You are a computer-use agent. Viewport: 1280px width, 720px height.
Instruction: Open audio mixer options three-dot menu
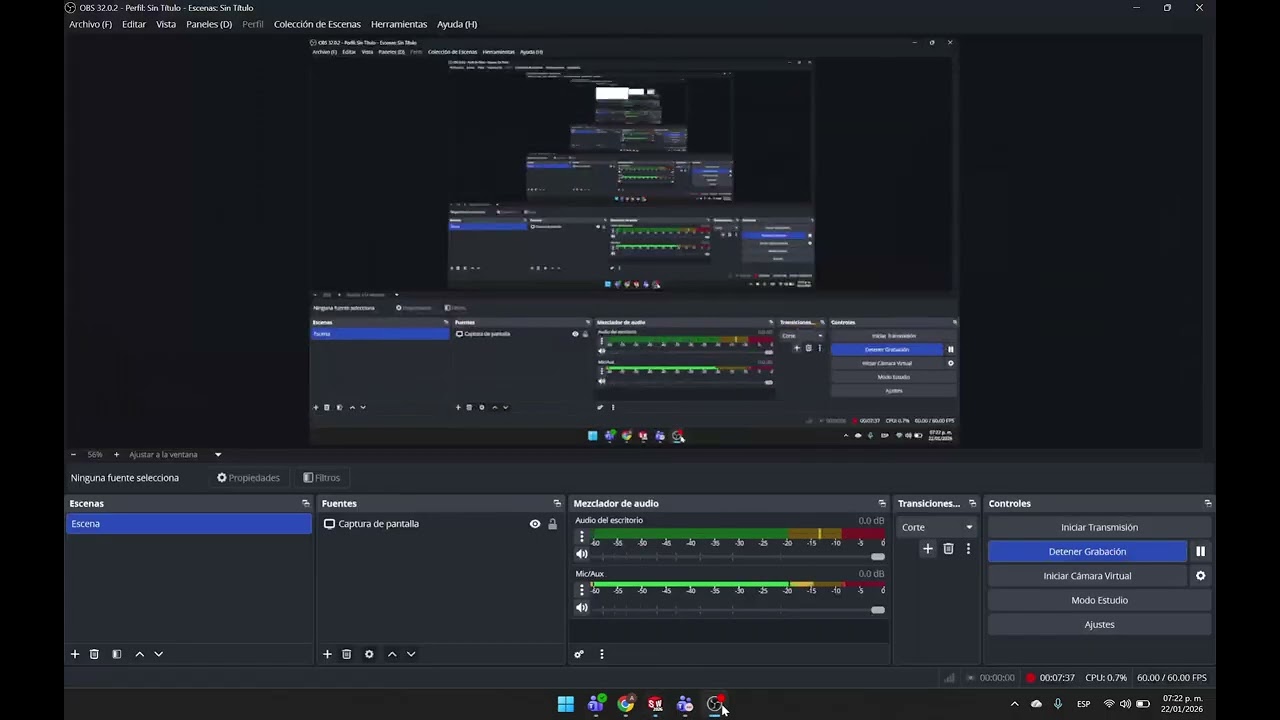click(601, 654)
